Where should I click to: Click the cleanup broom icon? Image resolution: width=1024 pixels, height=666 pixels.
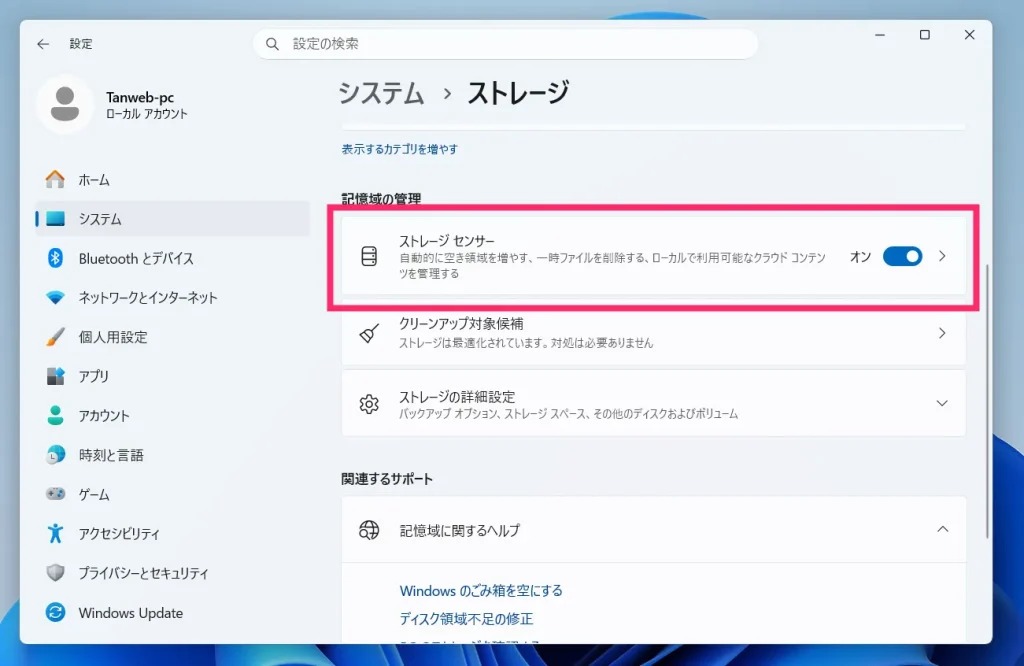pyautogui.click(x=369, y=333)
